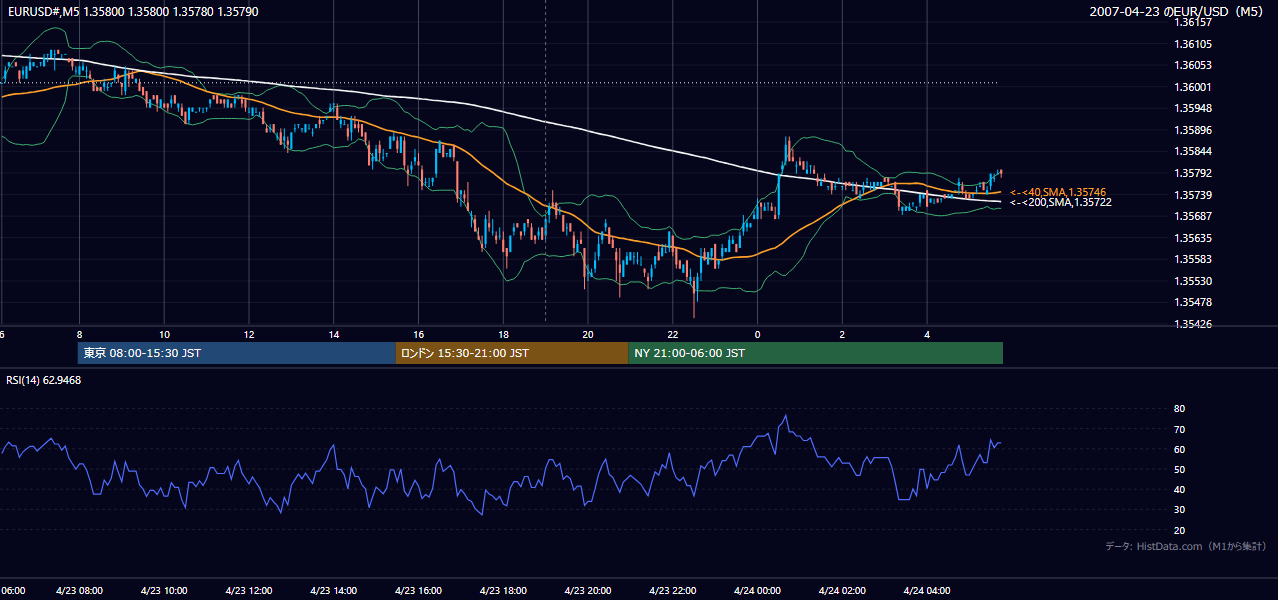Click the 4/23 14:00 time axis label
1278x600 pixels.
334,591
